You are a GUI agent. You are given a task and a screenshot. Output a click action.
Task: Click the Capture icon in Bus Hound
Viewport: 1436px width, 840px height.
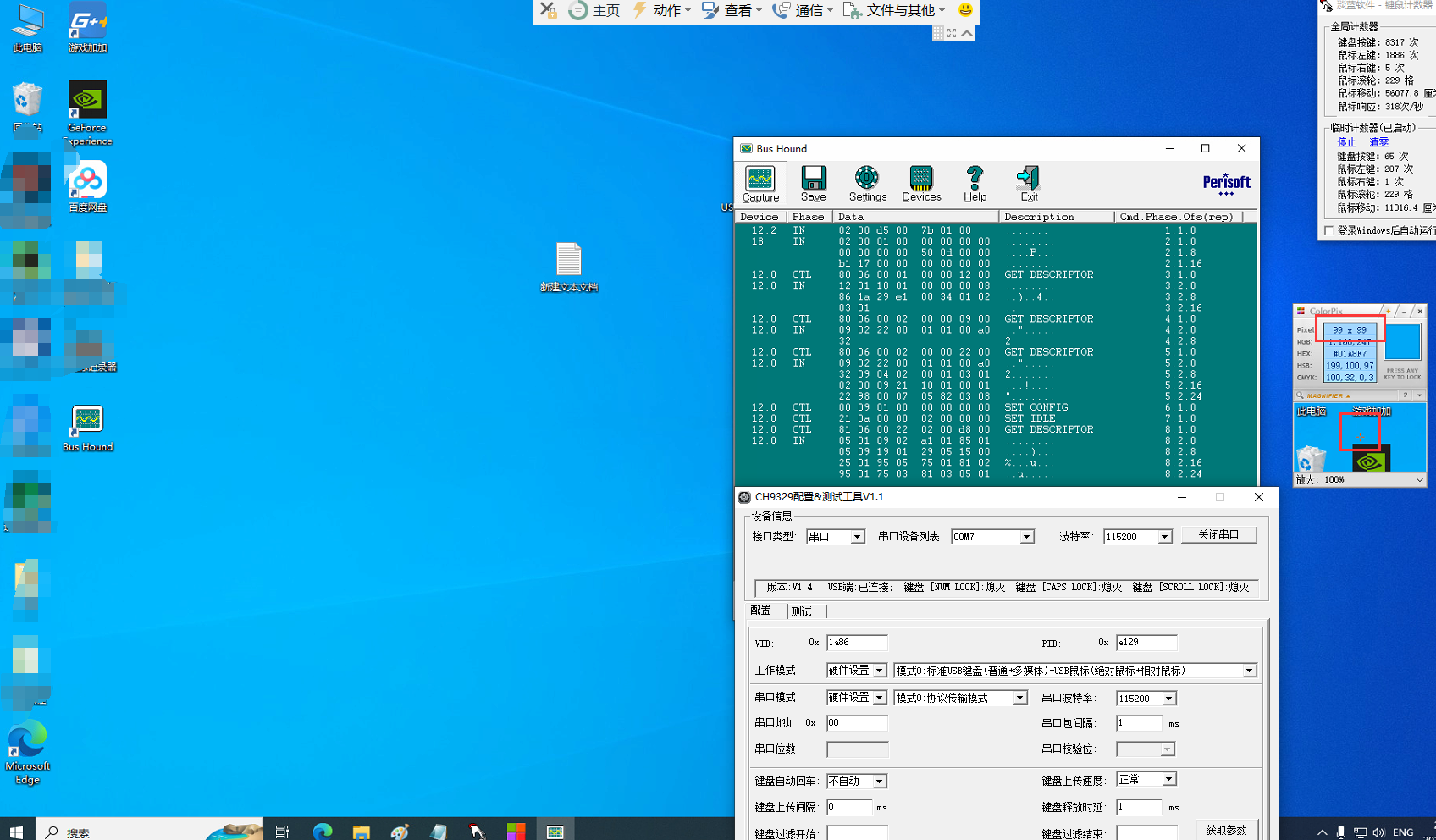tap(760, 184)
